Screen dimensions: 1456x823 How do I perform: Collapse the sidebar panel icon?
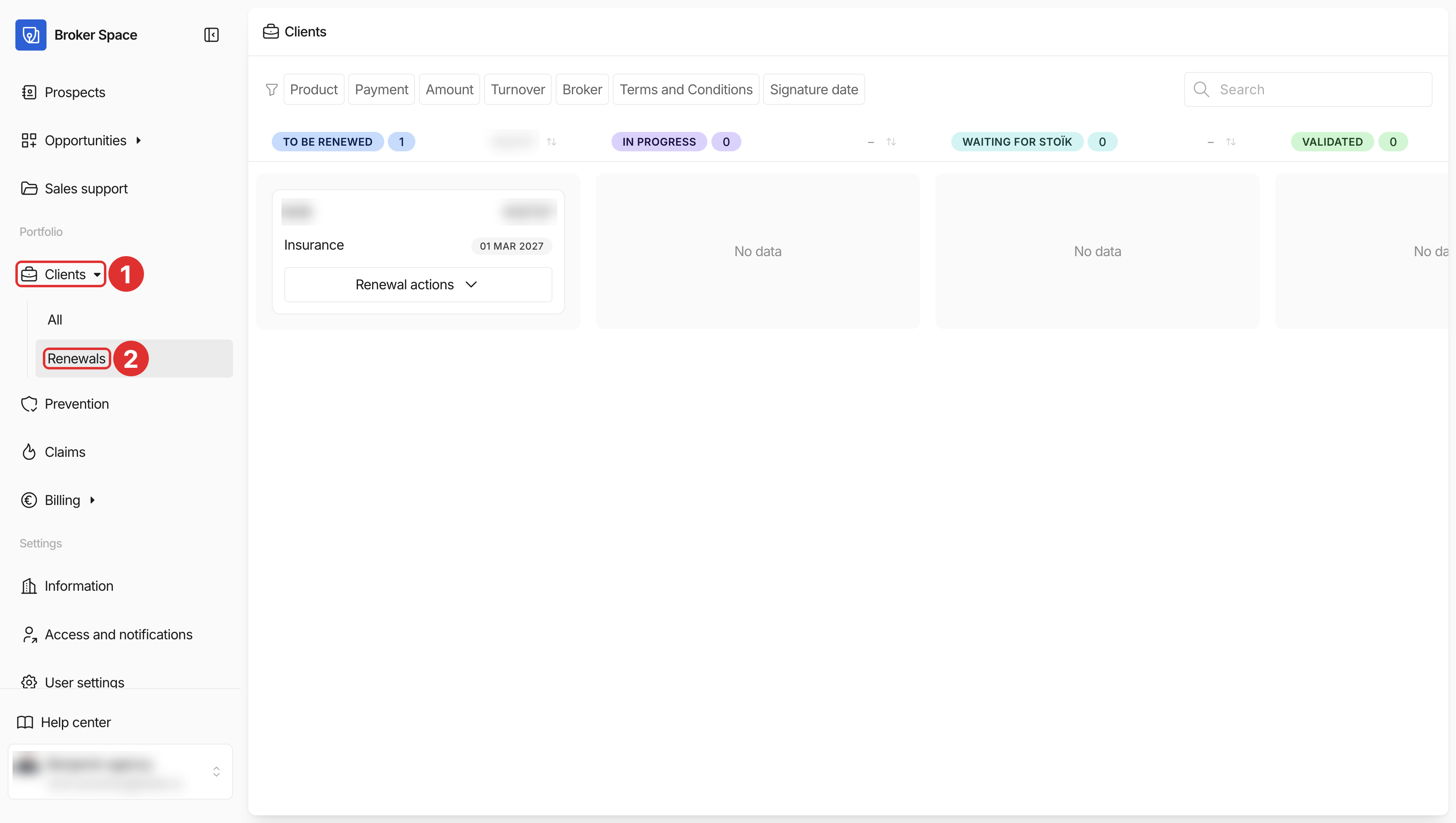click(212, 35)
